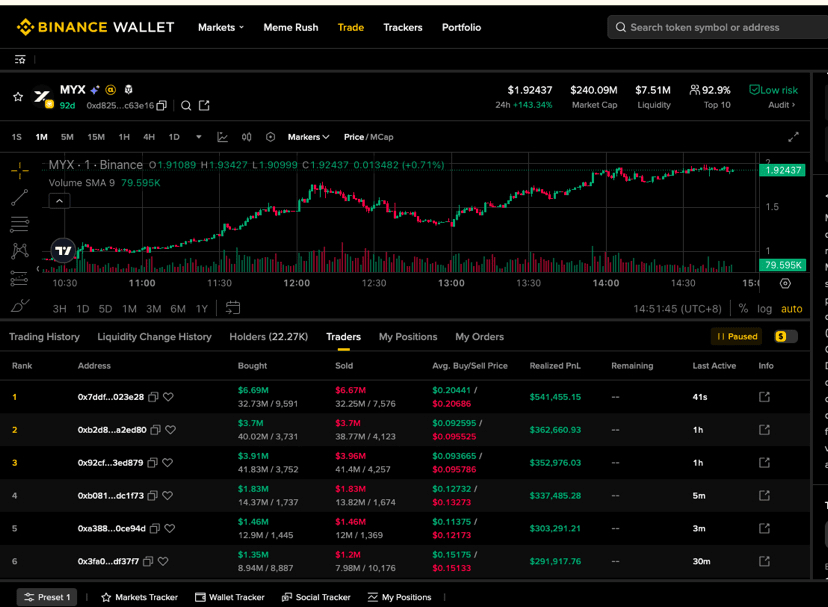This screenshot has width=828, height=607.
Task: Expand the Markets menu dropdown
Action: [221, 27]
